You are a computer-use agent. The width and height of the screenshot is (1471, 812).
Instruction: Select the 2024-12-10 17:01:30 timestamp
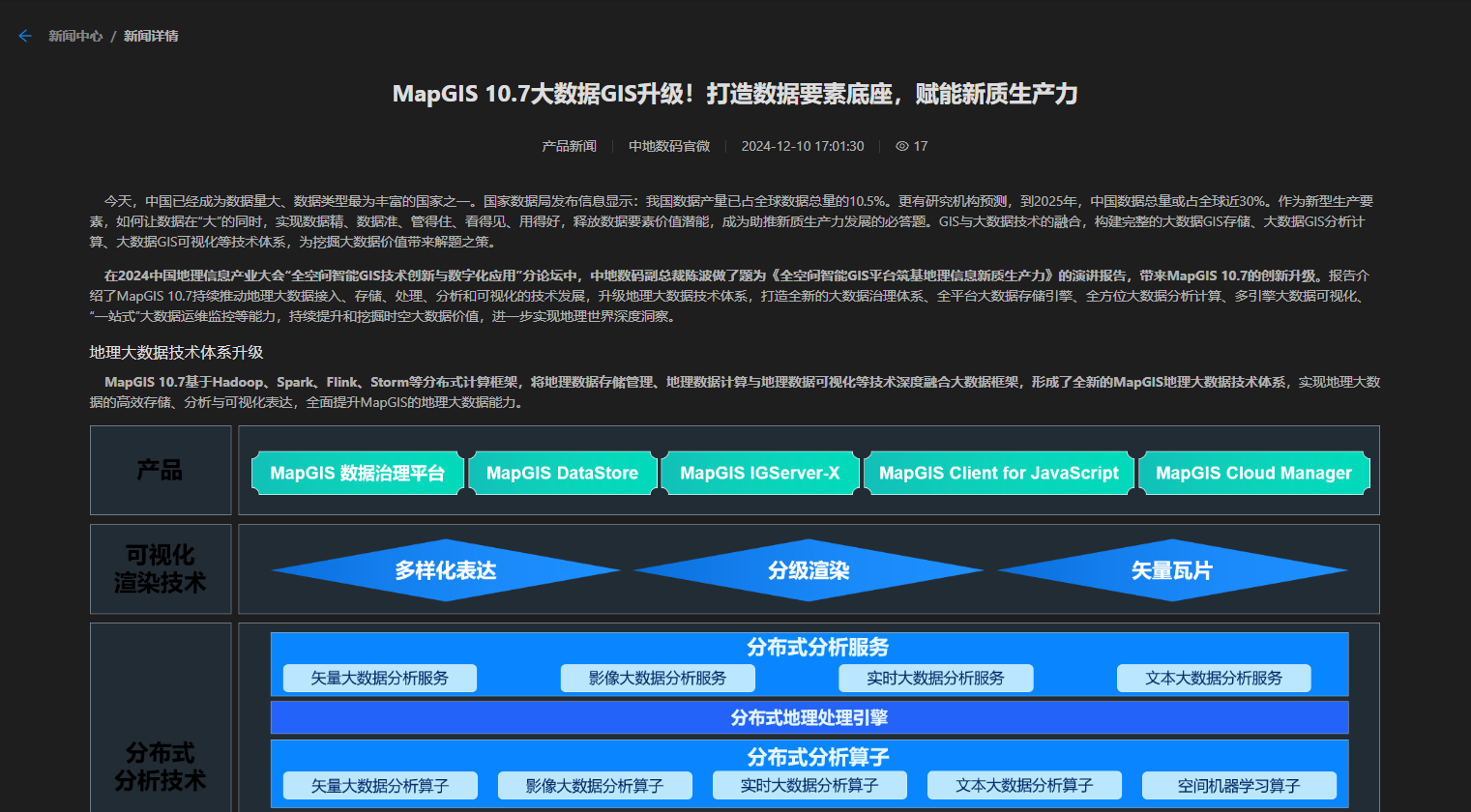click(803, 146)
